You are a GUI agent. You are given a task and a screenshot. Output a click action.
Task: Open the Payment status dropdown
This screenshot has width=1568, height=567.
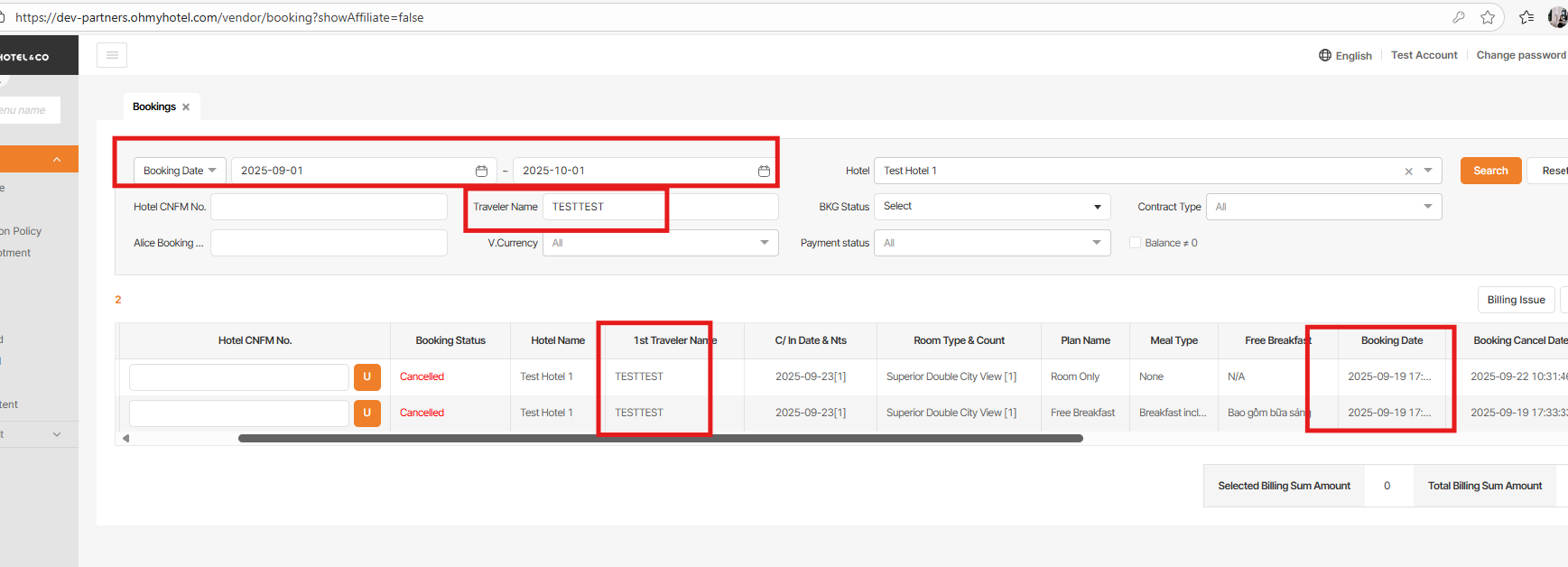point(991,243)
